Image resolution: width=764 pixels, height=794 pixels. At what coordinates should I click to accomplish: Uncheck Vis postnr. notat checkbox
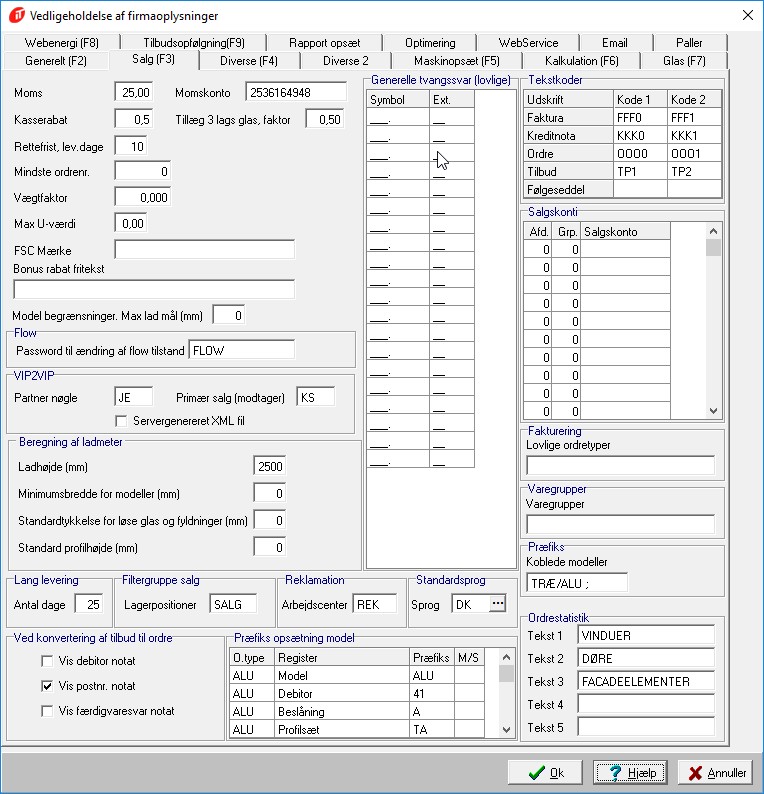tap(47, 686)
